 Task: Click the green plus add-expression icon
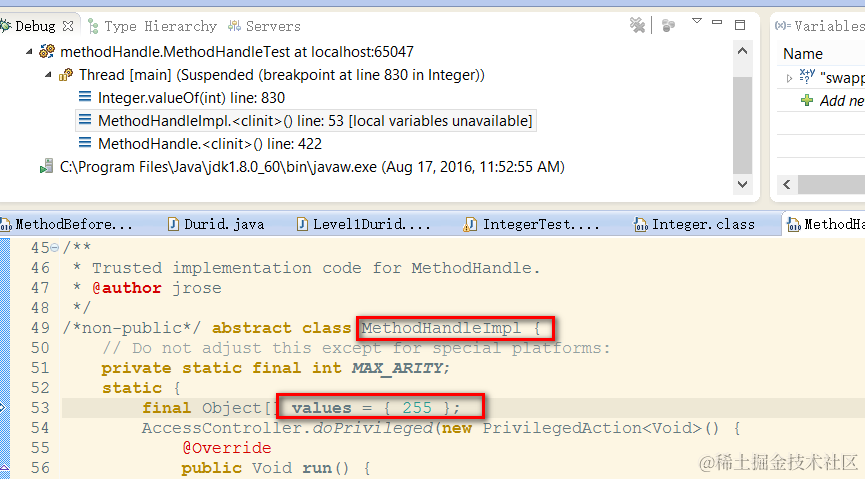[x=807, y=100]
